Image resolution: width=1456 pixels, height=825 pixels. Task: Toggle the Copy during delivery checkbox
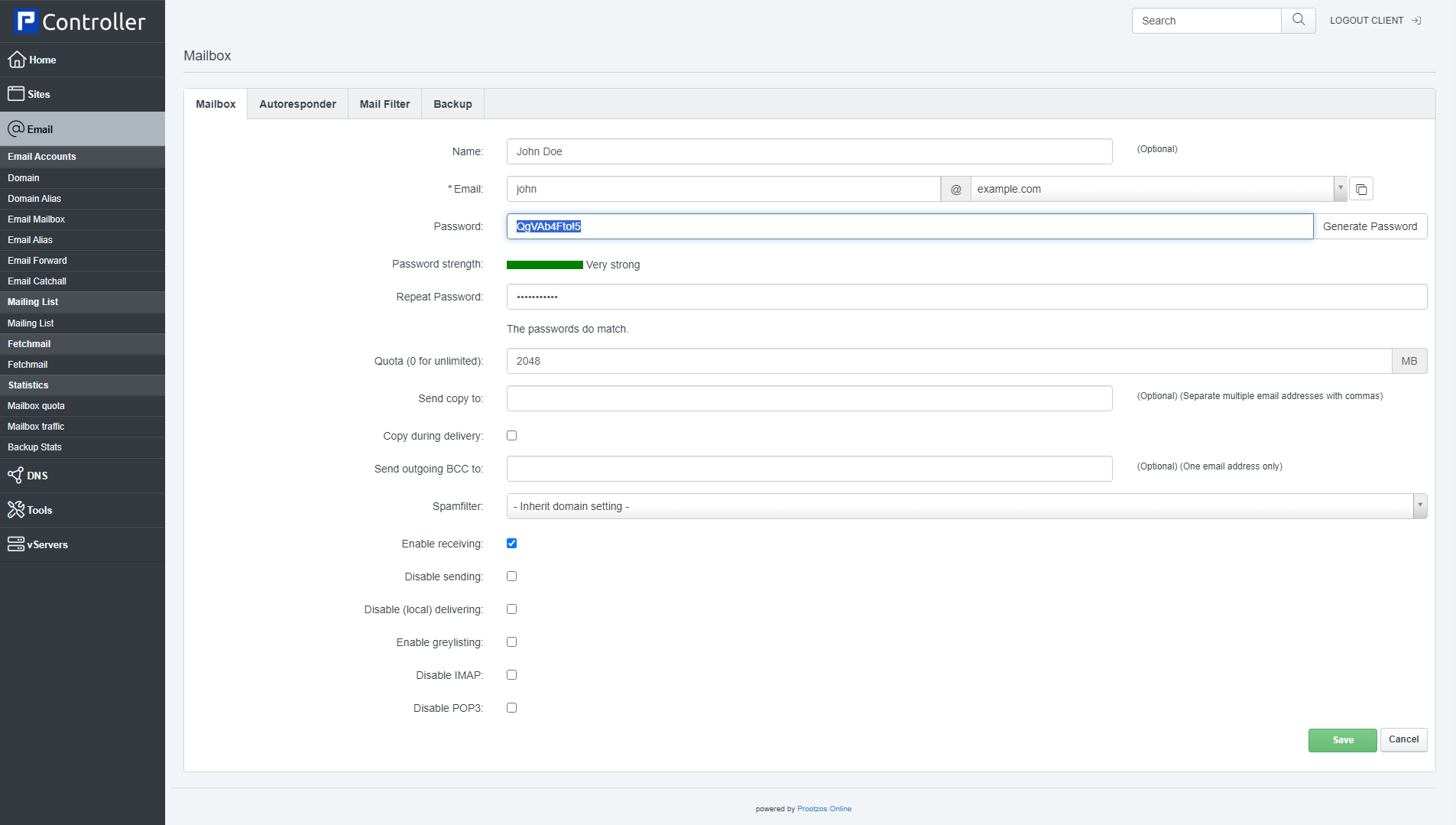(511, 436)
